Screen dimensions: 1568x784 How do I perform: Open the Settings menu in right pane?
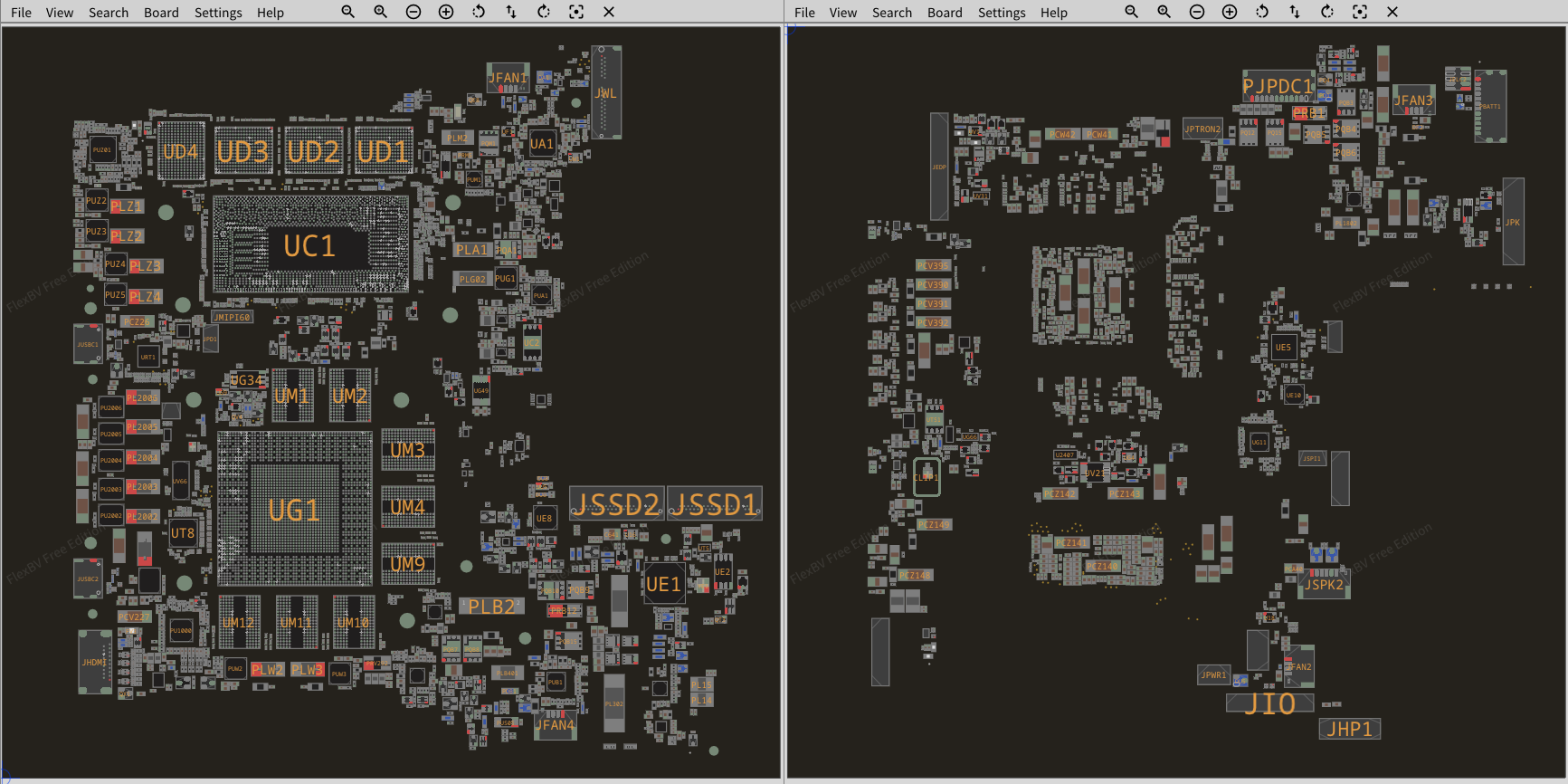(1002, 13)
